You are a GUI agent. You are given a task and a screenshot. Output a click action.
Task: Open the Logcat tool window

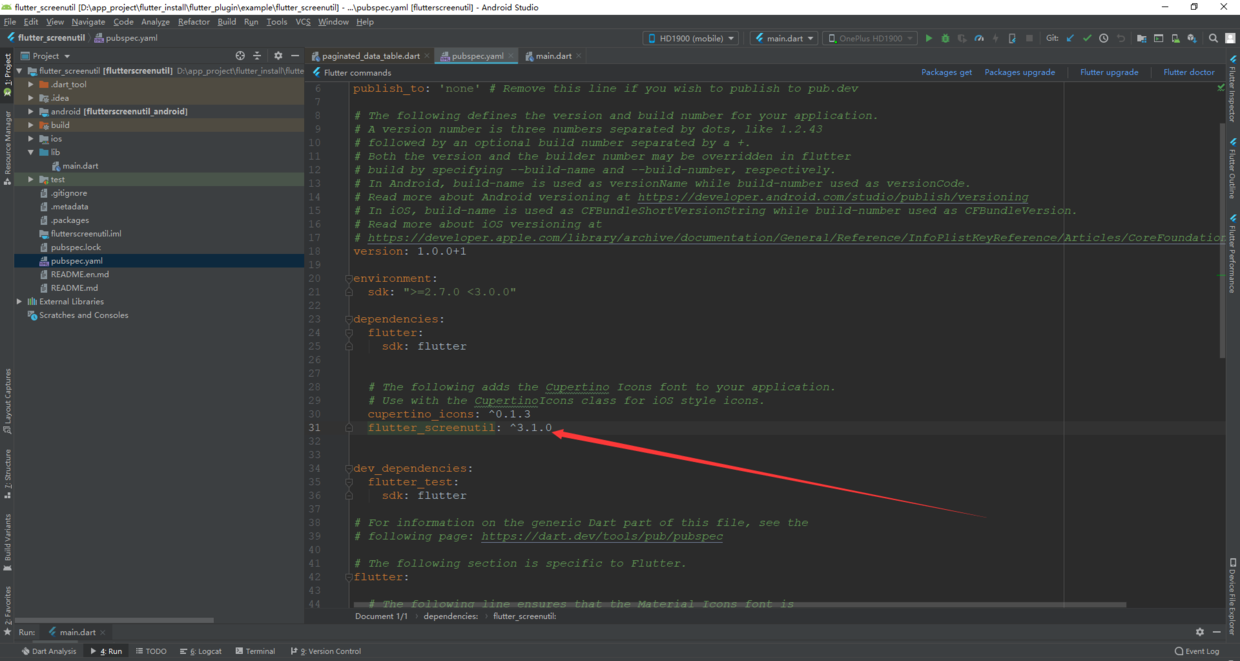pyautogui.click(x=201, y=651)
